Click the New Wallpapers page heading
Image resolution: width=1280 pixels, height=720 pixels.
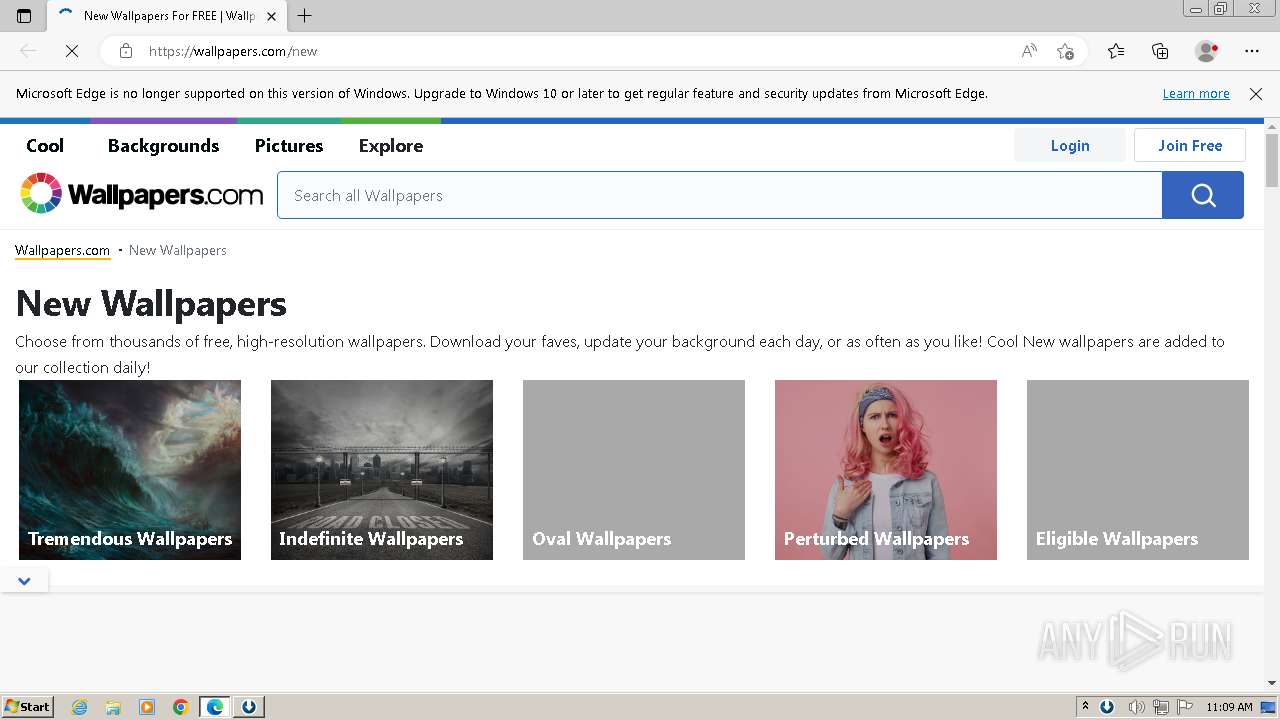(151, 303)
